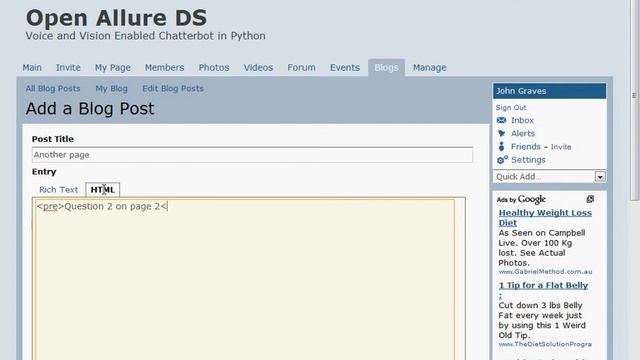Switch to the Members tab
The image size is (640, 360).
coord(164,68)
